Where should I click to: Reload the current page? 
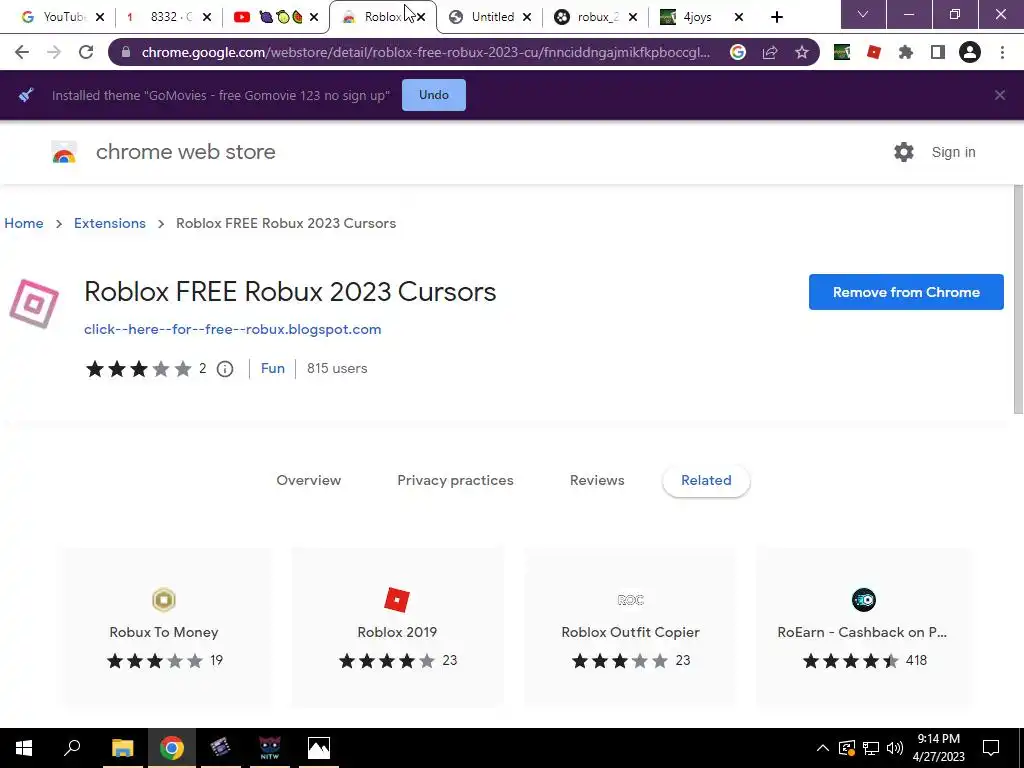86,52
